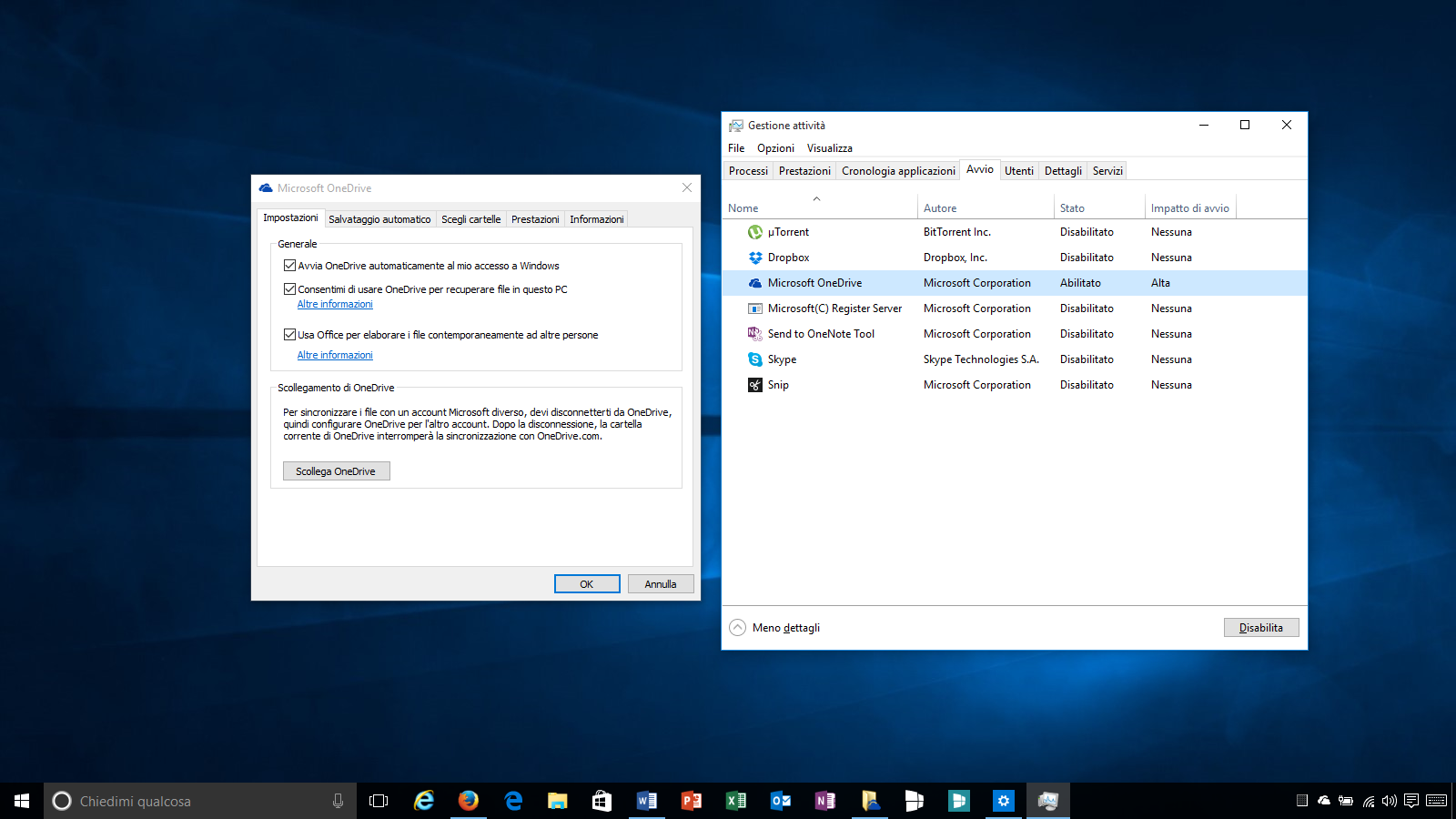Screen dimensions: 1456x819
Task: Click OK in OneDrive dialog
Action: click(587, 584)
